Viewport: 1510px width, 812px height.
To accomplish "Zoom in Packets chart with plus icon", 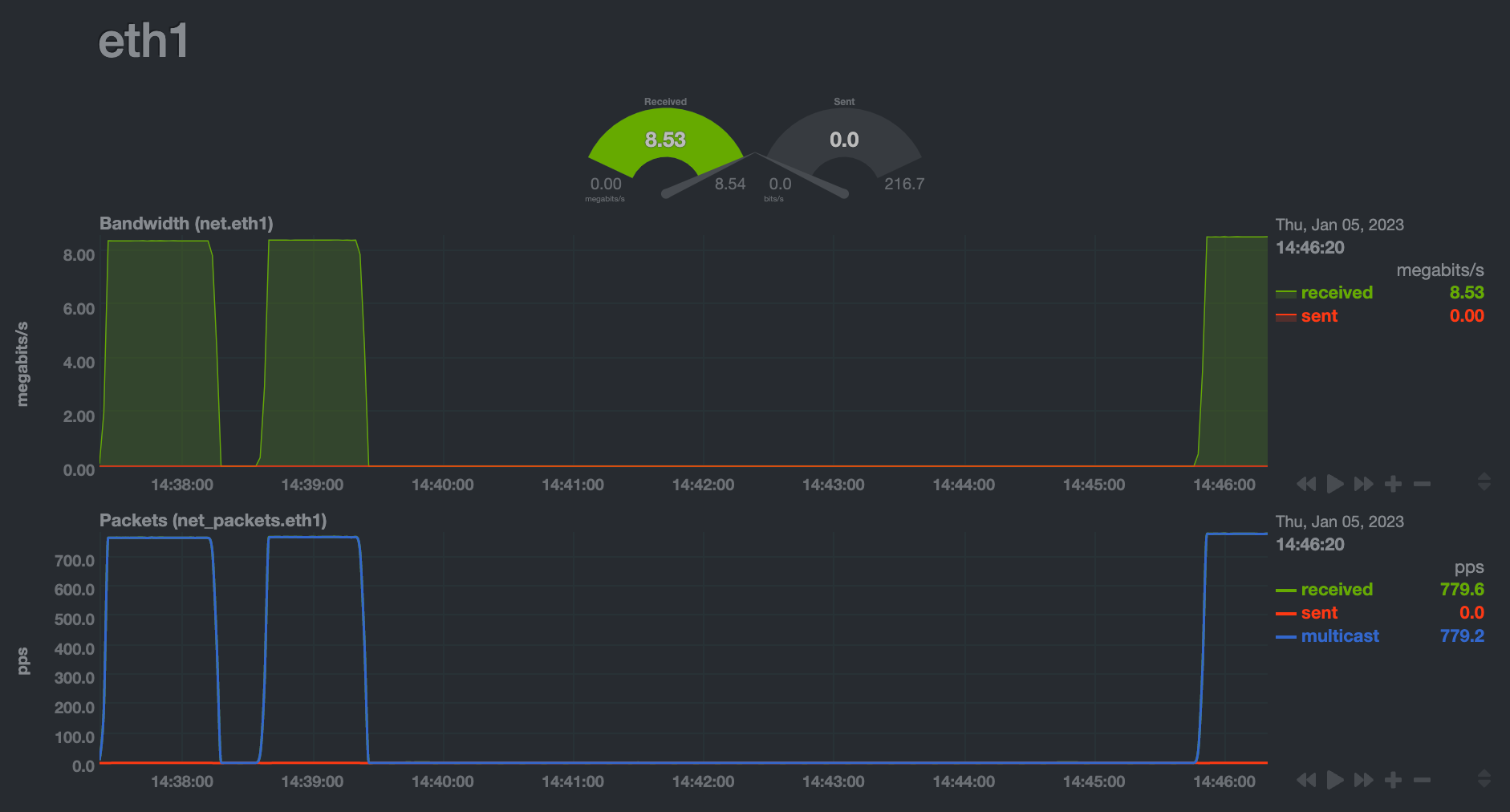I will (1394, 780).
